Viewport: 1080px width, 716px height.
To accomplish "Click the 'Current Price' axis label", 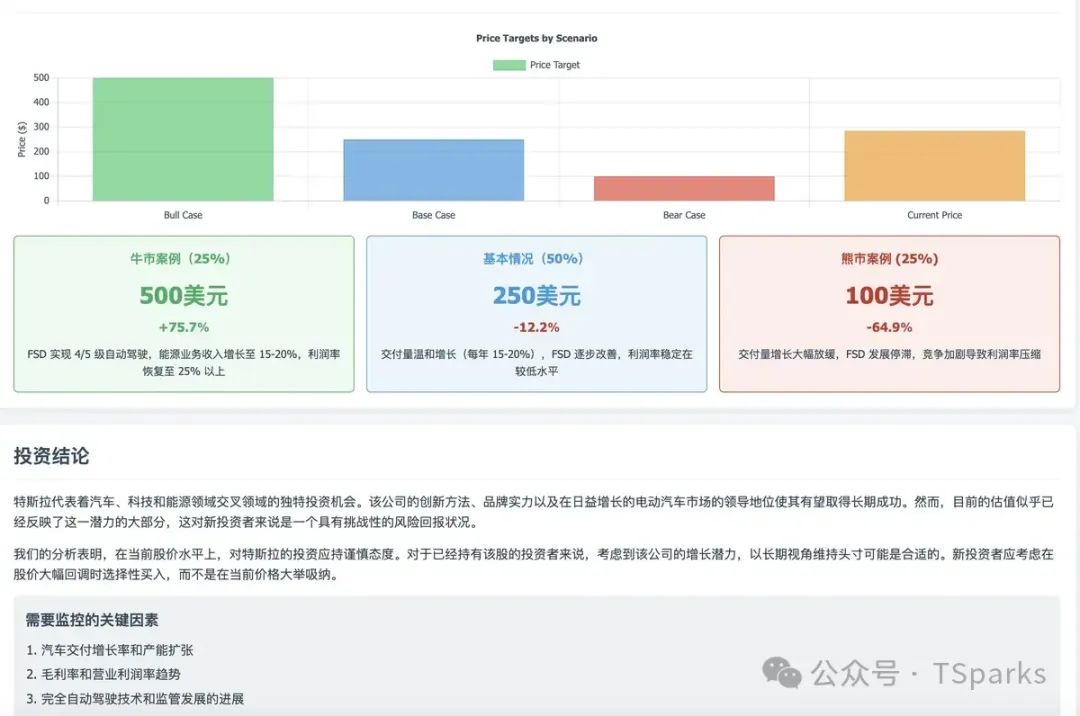I will [x=935, y=215].
